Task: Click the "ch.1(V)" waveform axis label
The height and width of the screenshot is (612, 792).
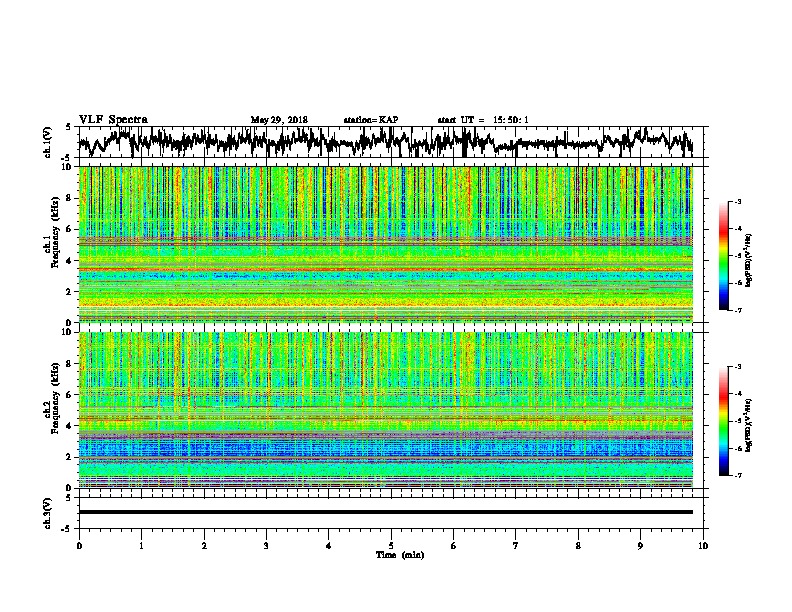Action: click(x=47, y=142)
